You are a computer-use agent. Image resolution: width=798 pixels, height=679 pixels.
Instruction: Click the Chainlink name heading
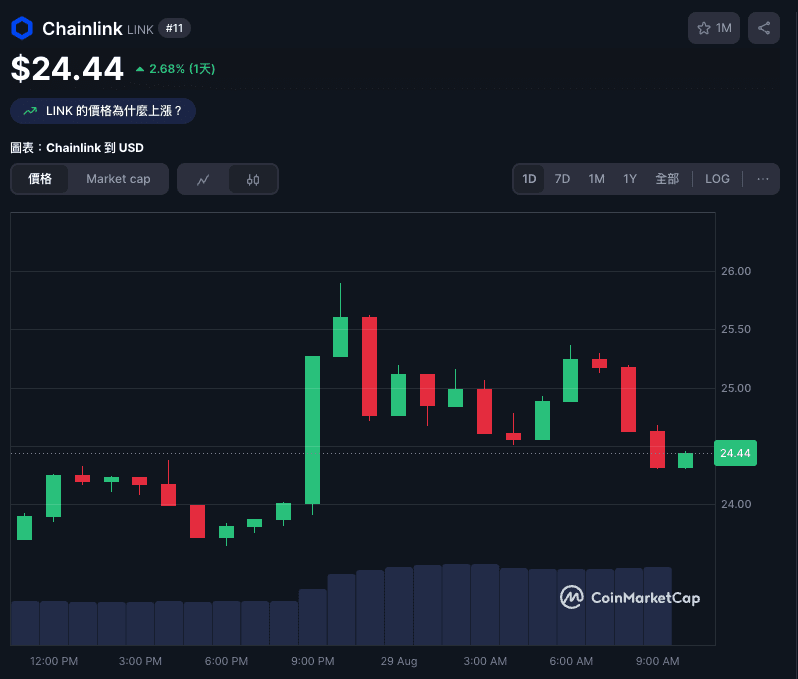[x=82, y=29]
